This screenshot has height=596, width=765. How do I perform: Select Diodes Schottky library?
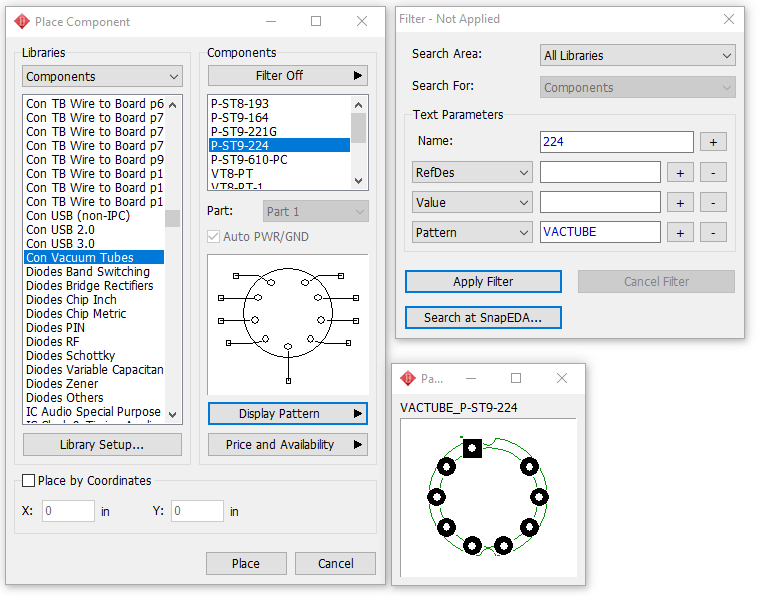coord(94,356)
